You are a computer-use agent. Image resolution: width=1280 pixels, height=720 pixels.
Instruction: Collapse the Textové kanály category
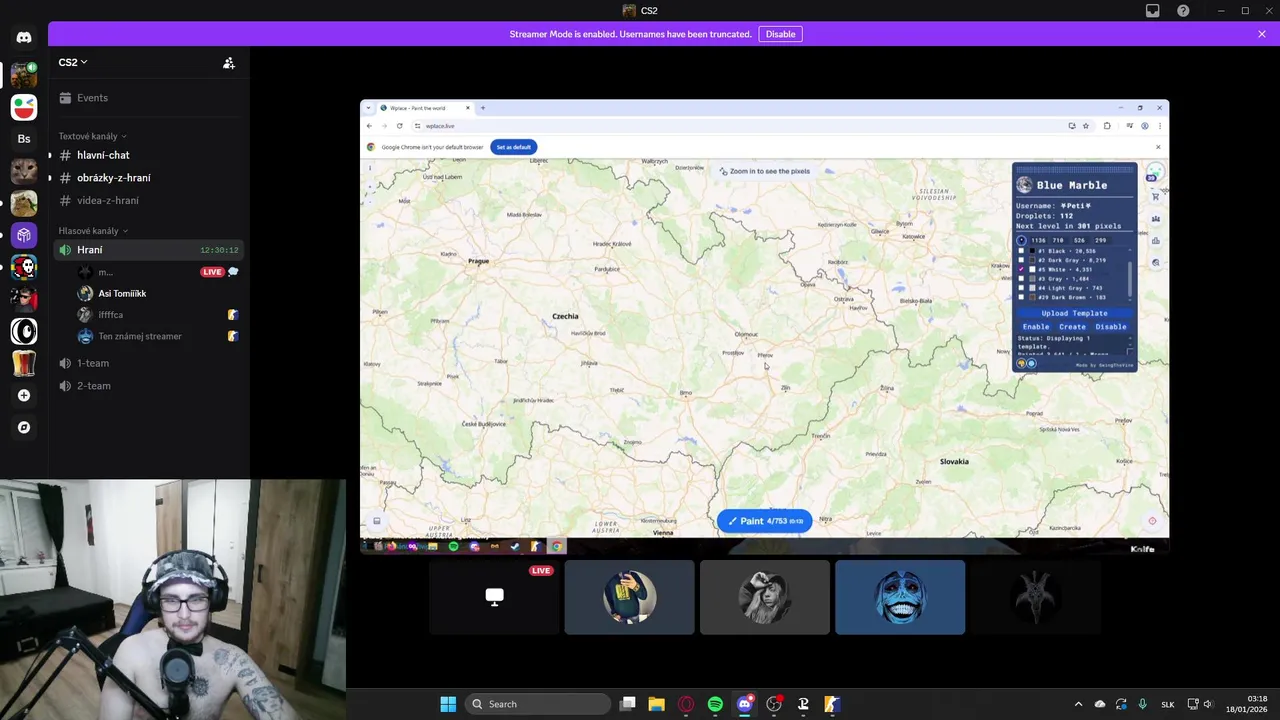[92, 136]
